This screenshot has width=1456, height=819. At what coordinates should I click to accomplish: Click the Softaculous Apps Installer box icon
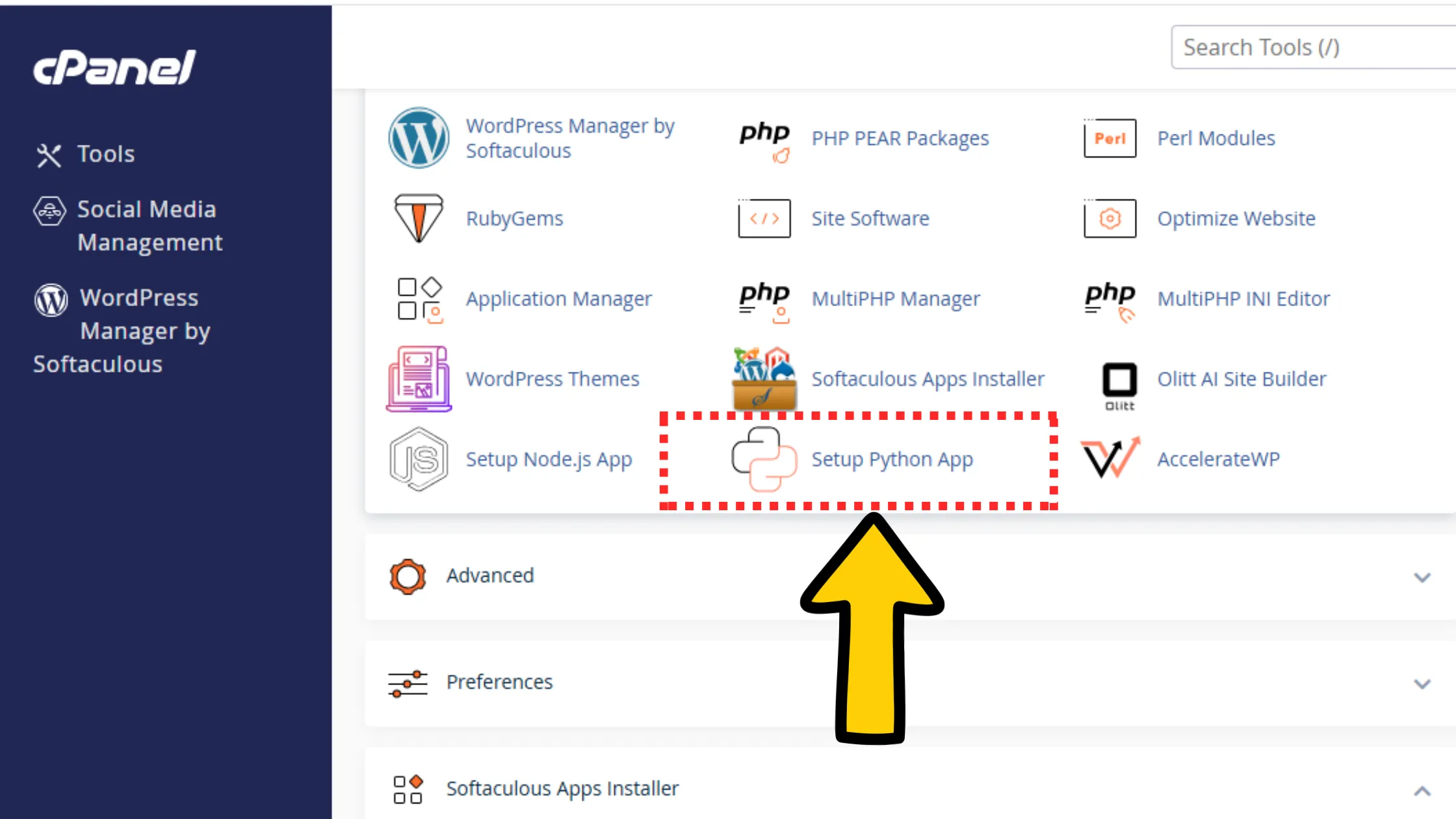tap(764, 379)
